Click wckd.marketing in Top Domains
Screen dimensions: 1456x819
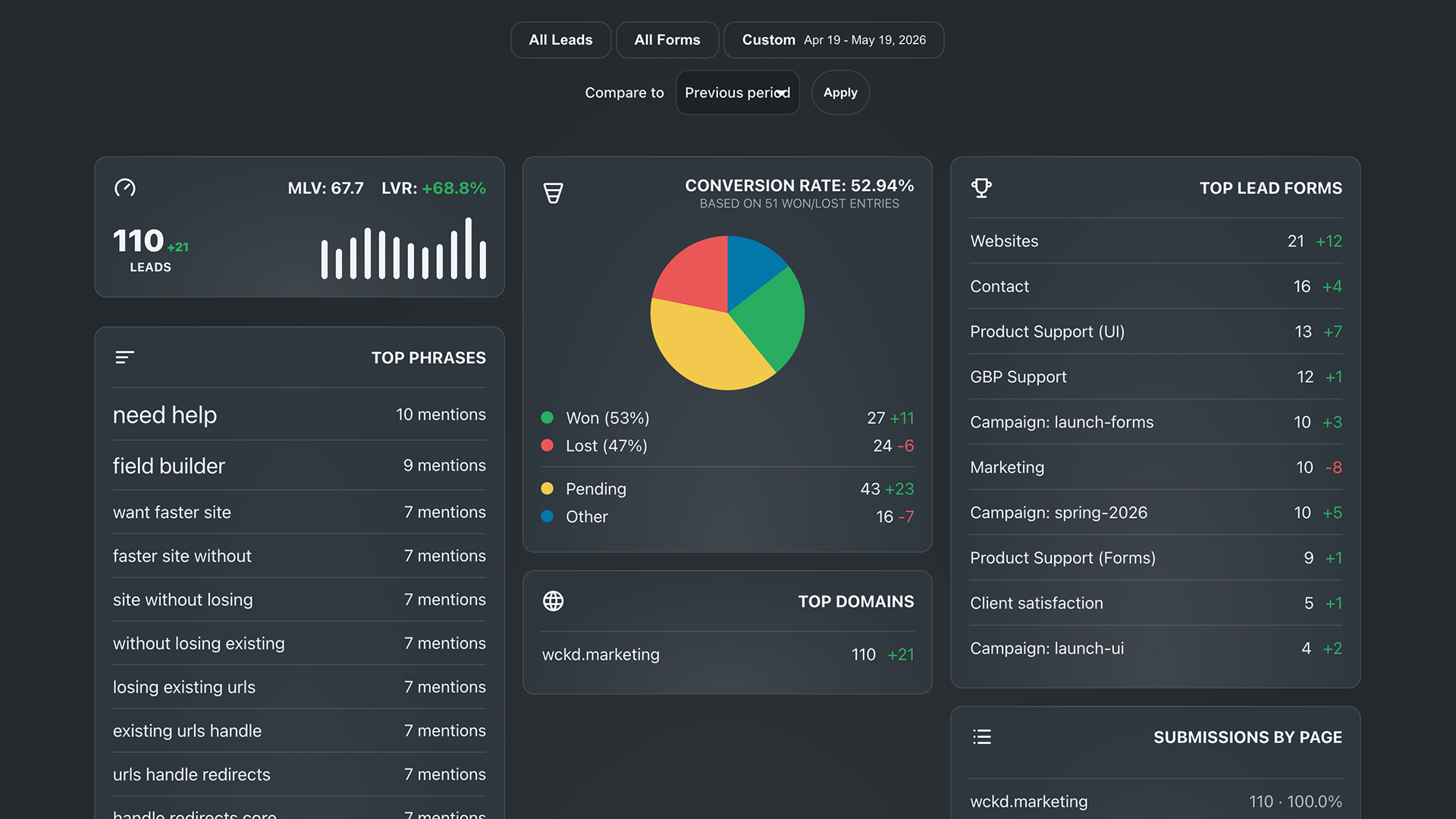[601, 654]
